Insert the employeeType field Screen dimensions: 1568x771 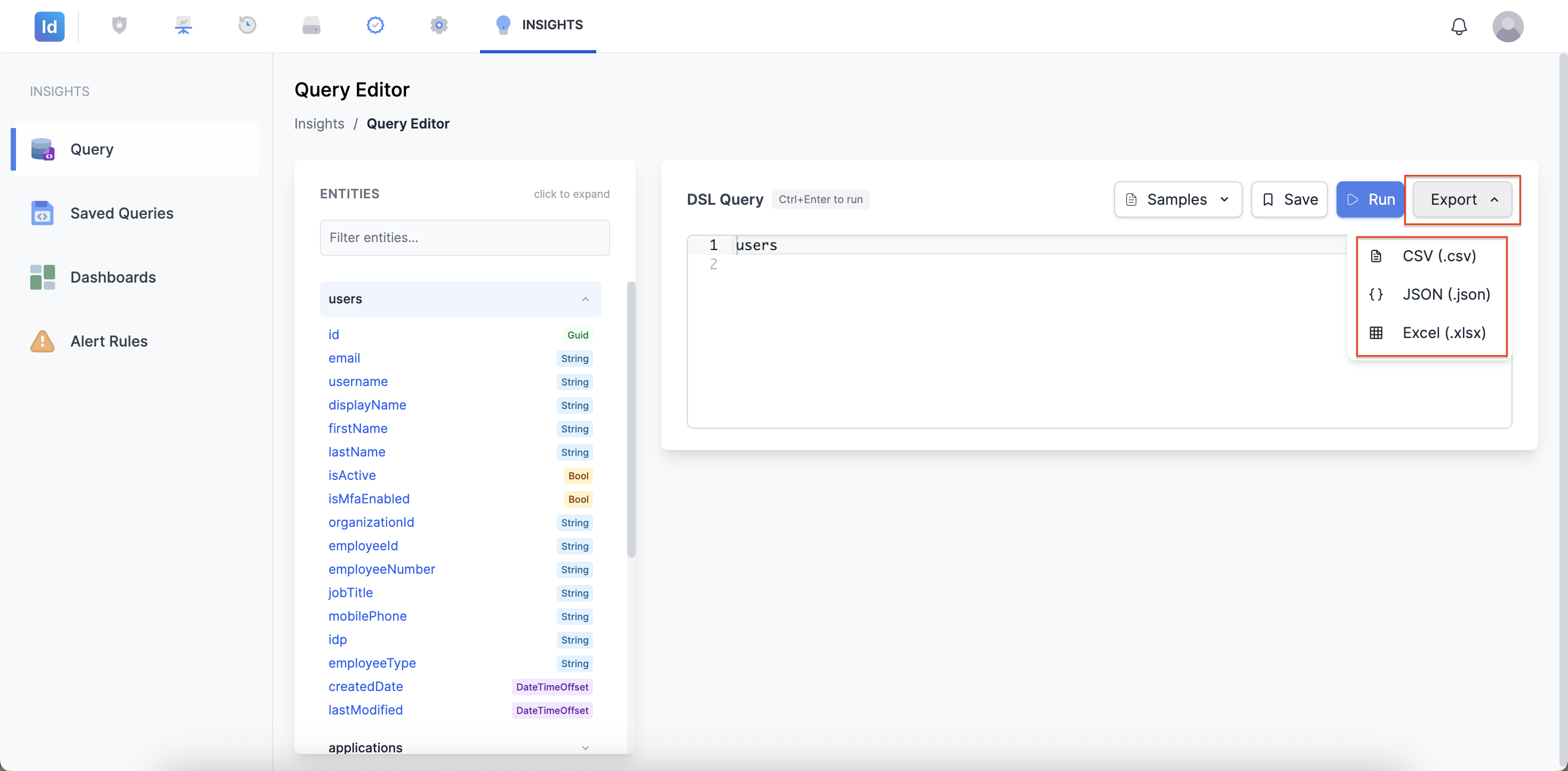(x=372, y=663)
